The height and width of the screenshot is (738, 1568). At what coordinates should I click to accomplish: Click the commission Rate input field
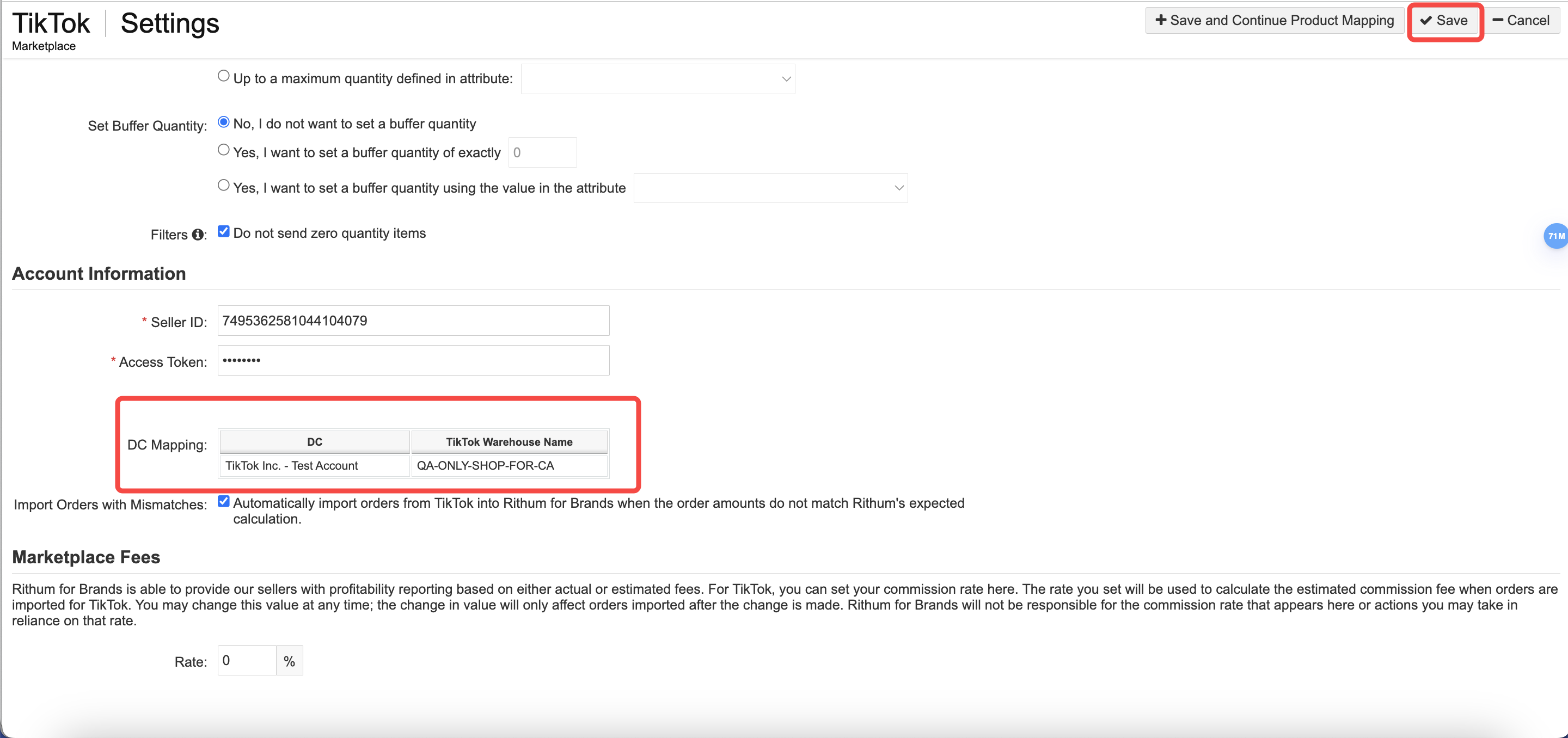tap(247, 661)
